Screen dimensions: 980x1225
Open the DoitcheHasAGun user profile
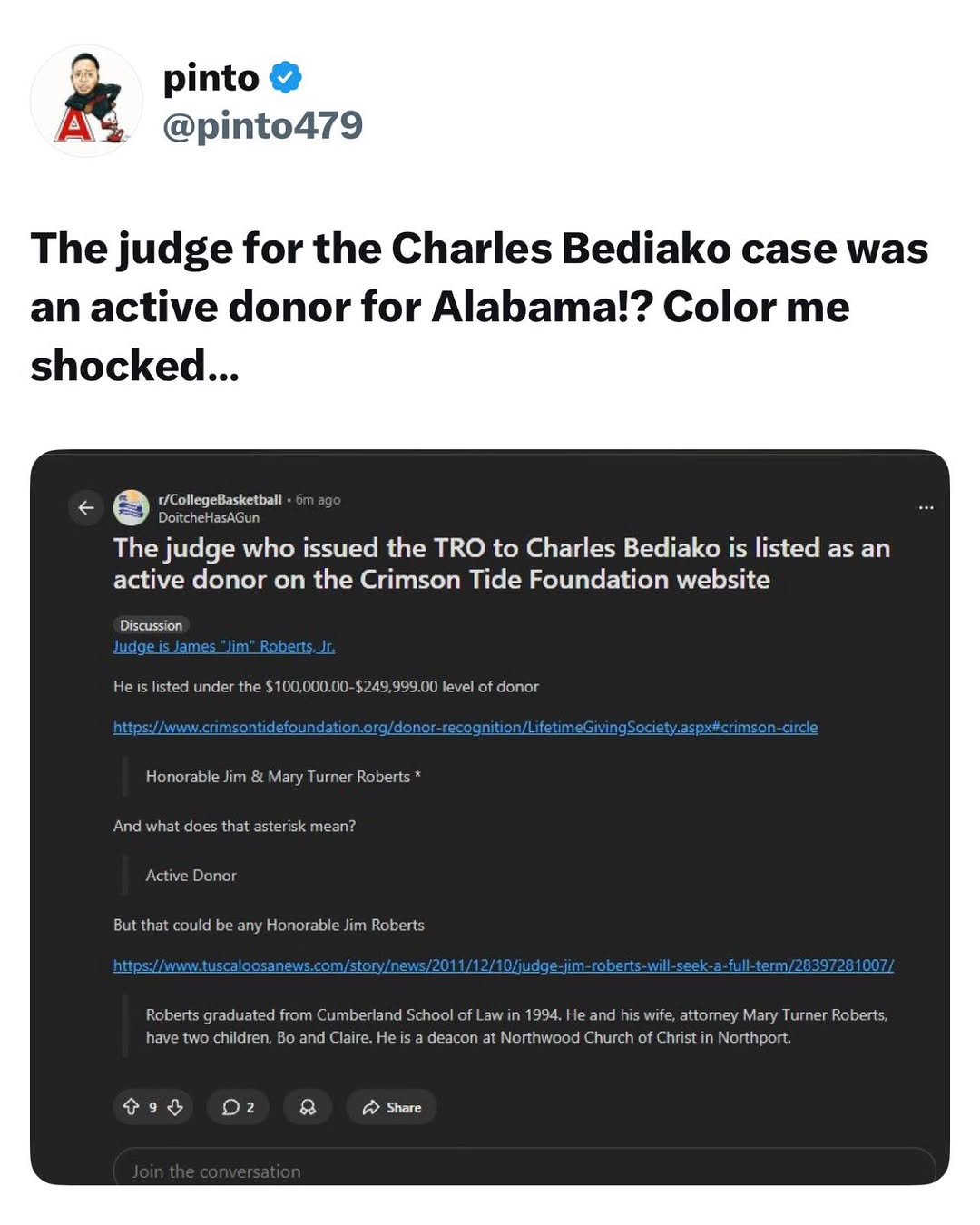click(x=209, y=517)
